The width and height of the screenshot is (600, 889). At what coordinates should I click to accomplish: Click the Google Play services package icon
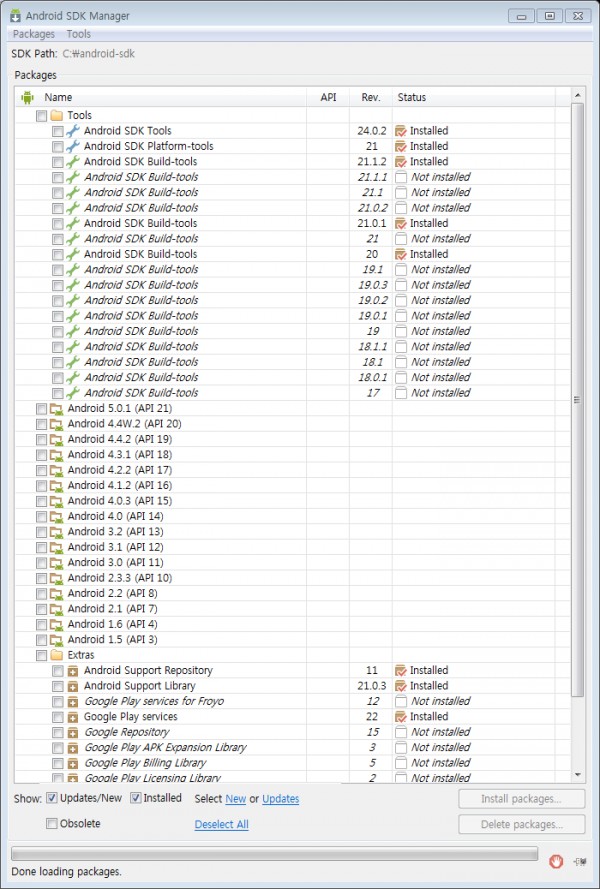tap(73, 717)
